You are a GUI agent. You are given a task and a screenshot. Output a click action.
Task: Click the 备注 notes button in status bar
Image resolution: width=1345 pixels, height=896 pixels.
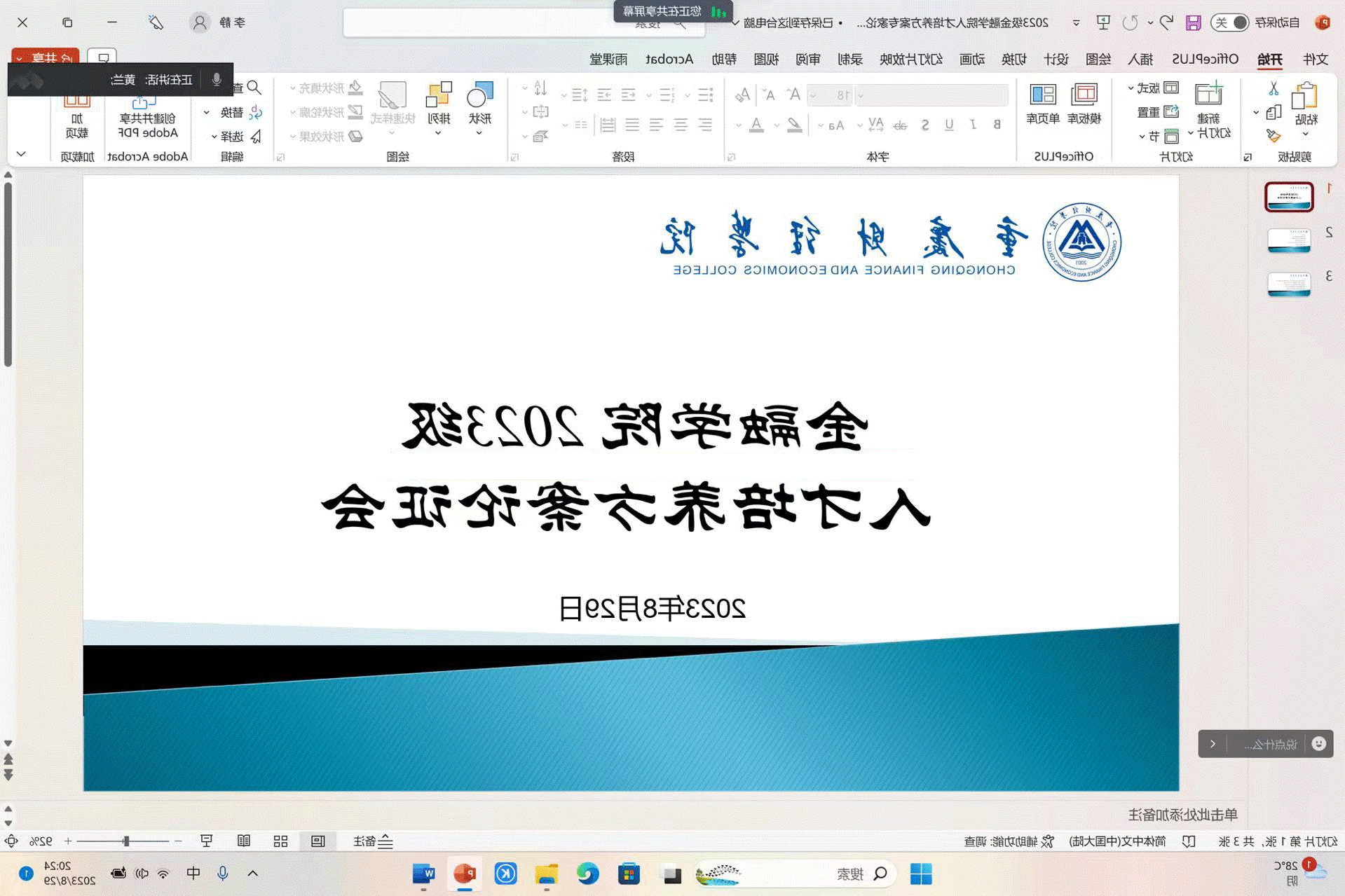(373, 841)
